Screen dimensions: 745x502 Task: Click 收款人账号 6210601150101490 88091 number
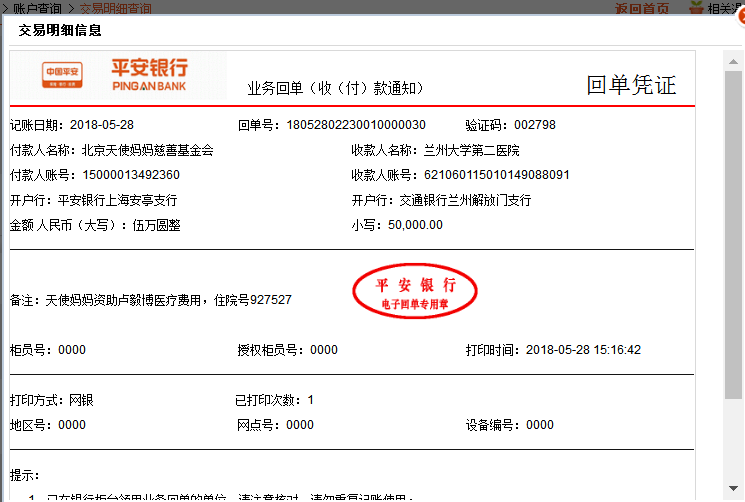(x=497, y=175)
